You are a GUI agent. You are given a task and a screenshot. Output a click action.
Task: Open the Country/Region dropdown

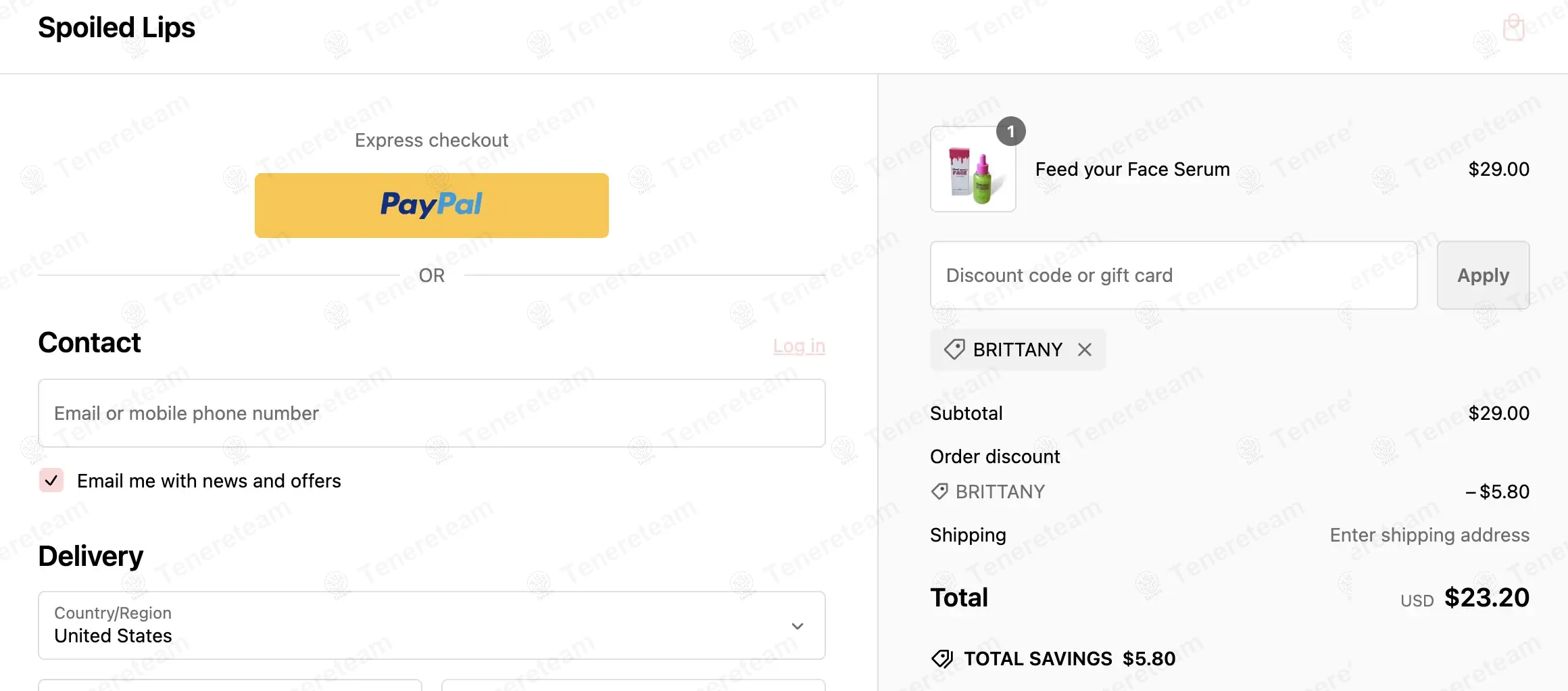tap(431, 625)
